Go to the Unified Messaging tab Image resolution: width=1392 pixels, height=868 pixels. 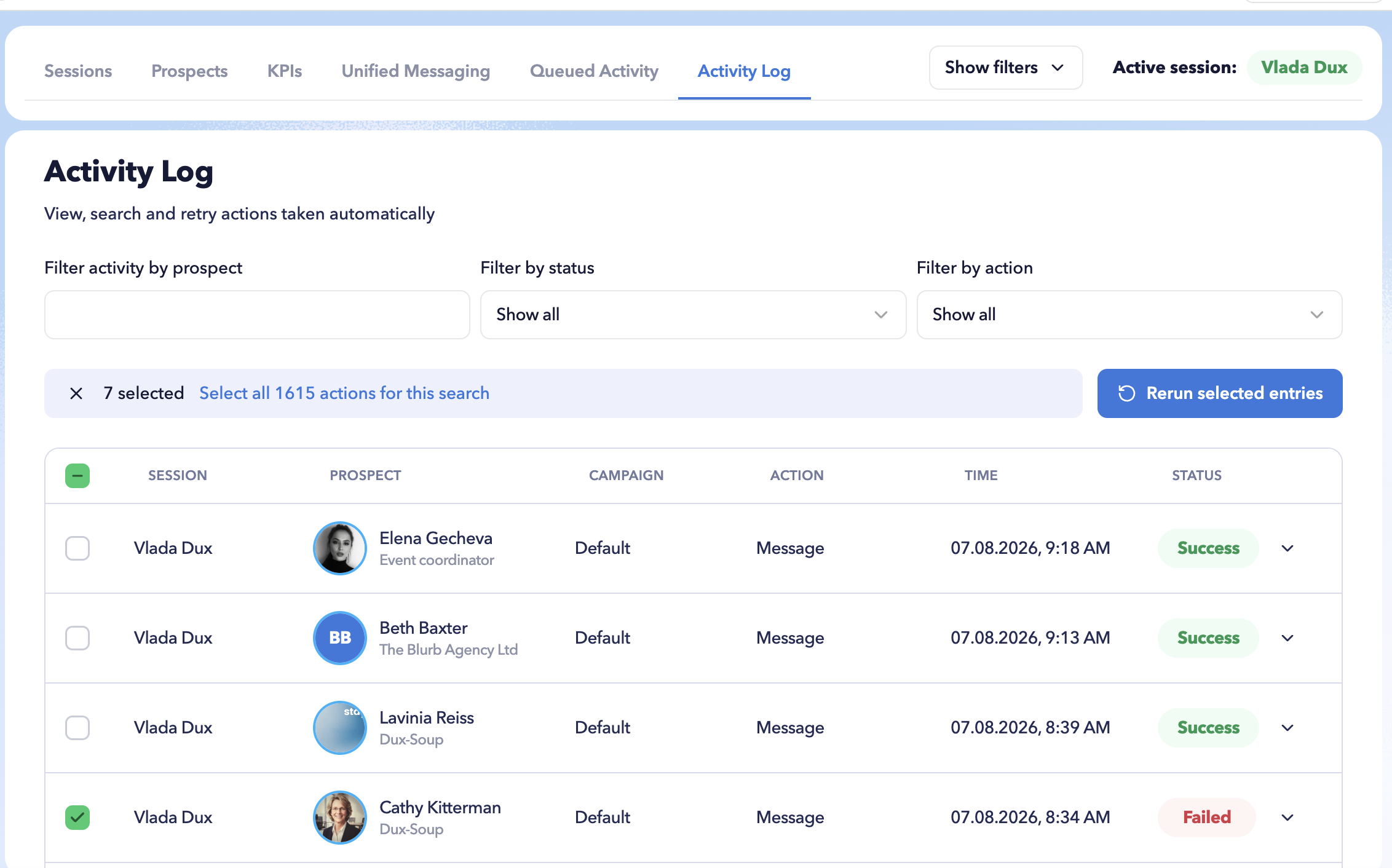[x=416, y=71]
